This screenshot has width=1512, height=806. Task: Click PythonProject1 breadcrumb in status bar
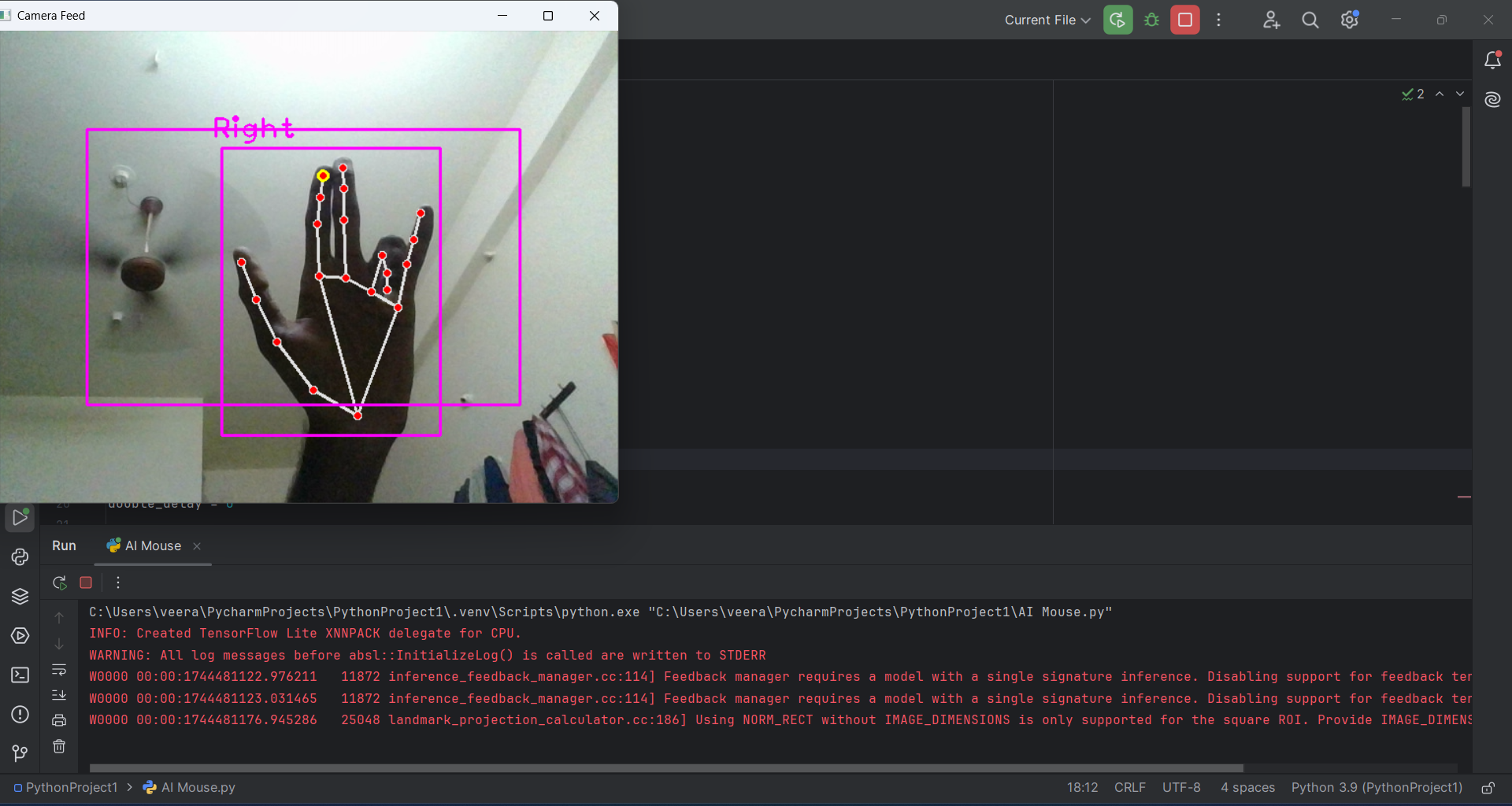[x=71, y=788]
